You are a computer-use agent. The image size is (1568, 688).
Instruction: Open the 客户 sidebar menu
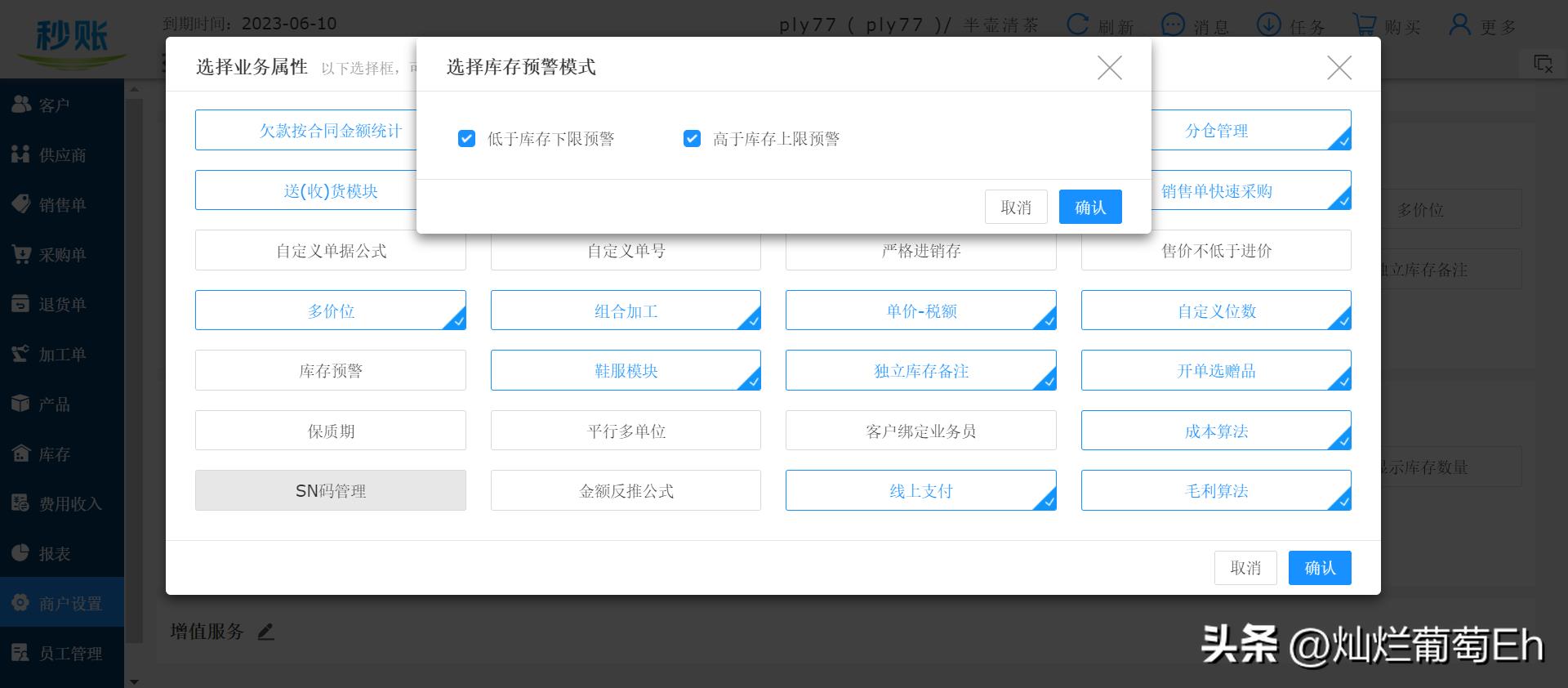[62, 105]
